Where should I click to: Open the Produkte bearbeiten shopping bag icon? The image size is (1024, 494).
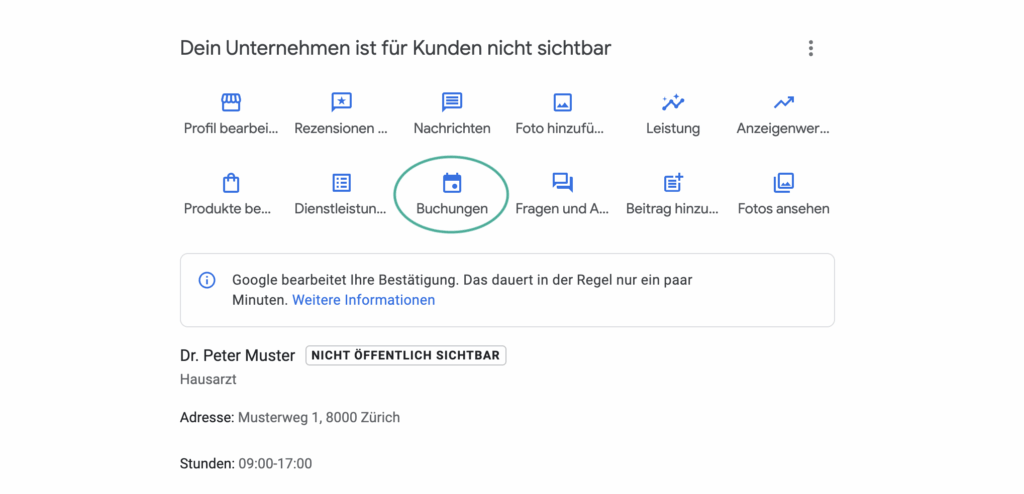231,183
